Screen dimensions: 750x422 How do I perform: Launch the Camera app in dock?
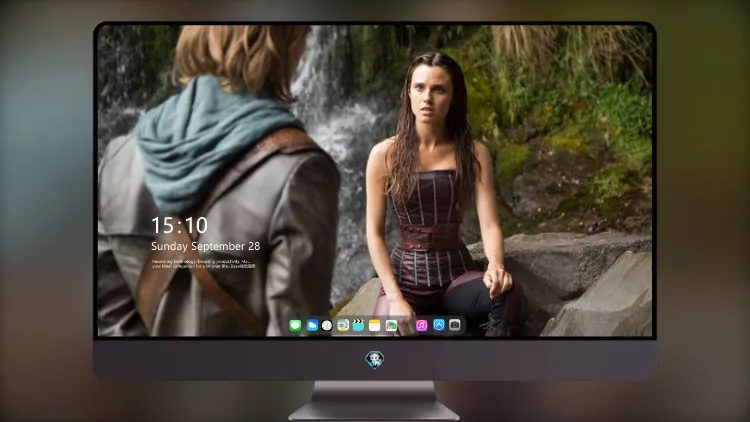point(454,325)
